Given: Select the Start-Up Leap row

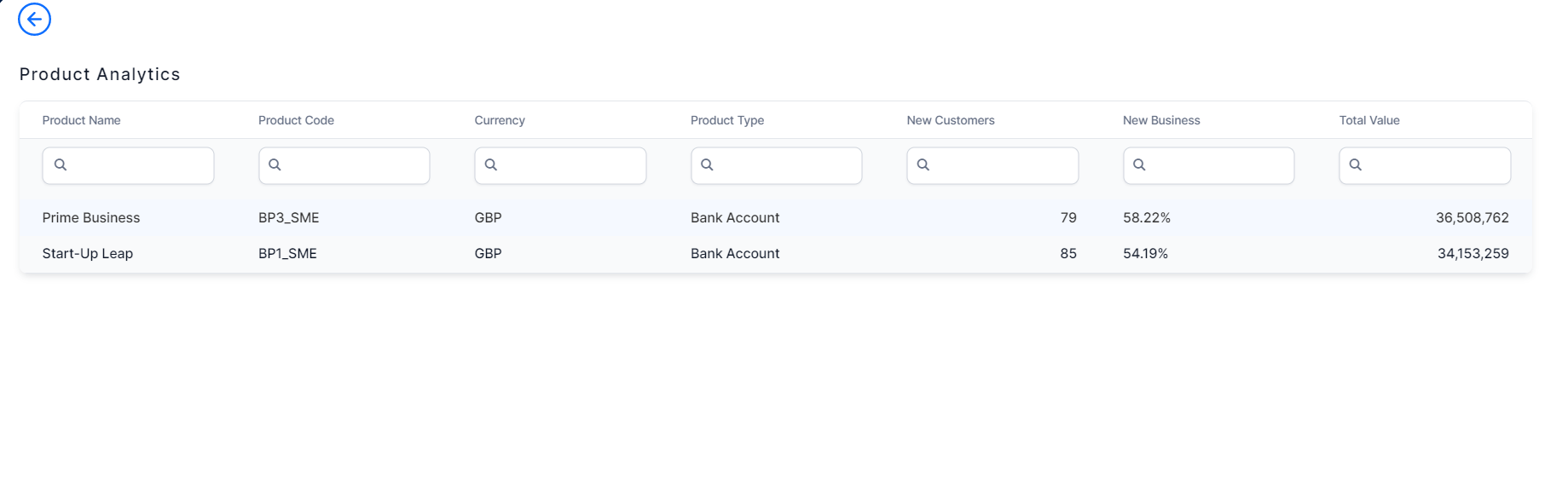Looking at the screenshot, I should pos(88,254).
